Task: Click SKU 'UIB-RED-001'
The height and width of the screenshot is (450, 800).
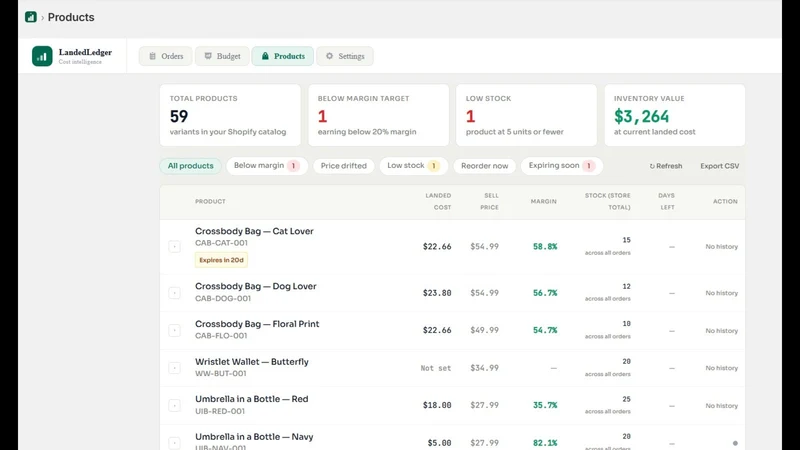Action: (x=220, y=411)
